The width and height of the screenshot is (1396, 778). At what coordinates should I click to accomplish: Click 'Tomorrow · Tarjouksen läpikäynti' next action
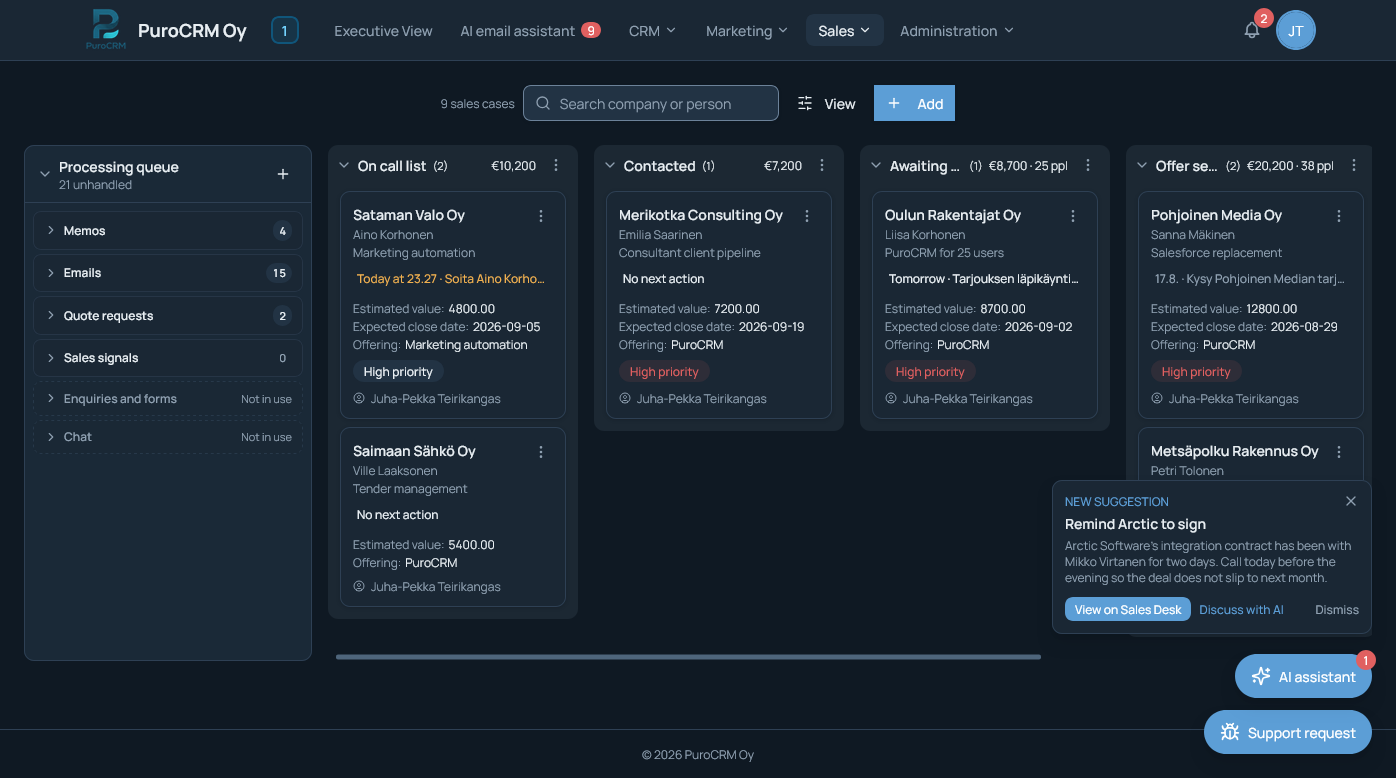point(984,279)
